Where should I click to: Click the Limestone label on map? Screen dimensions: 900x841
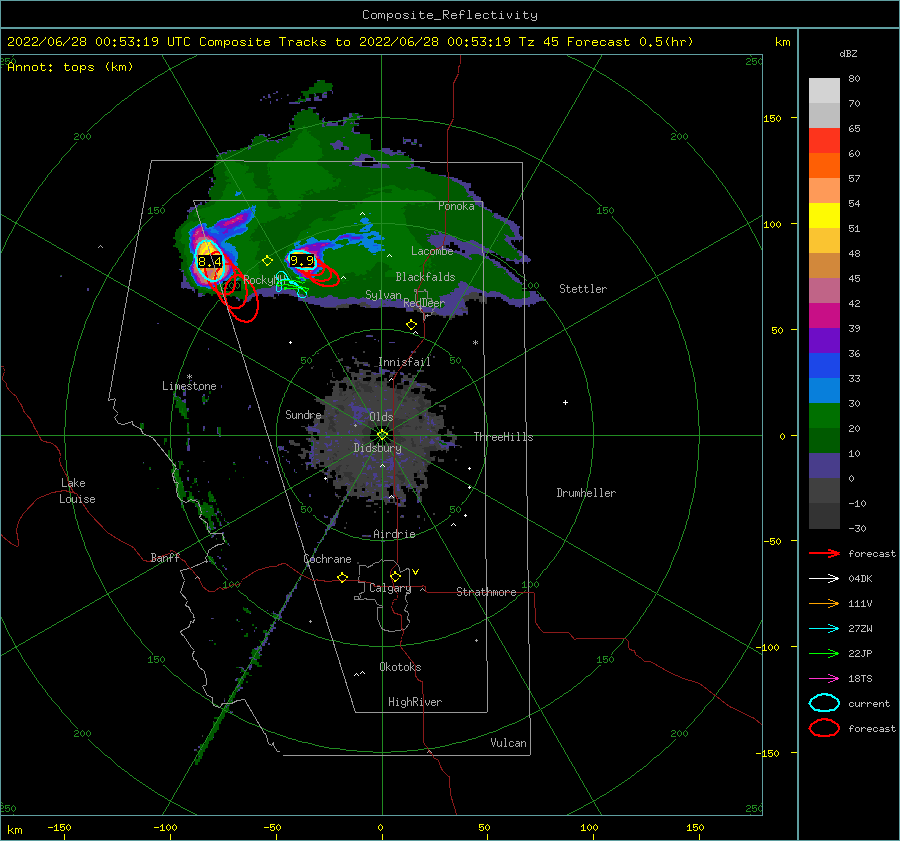click(x=189, y=386)
